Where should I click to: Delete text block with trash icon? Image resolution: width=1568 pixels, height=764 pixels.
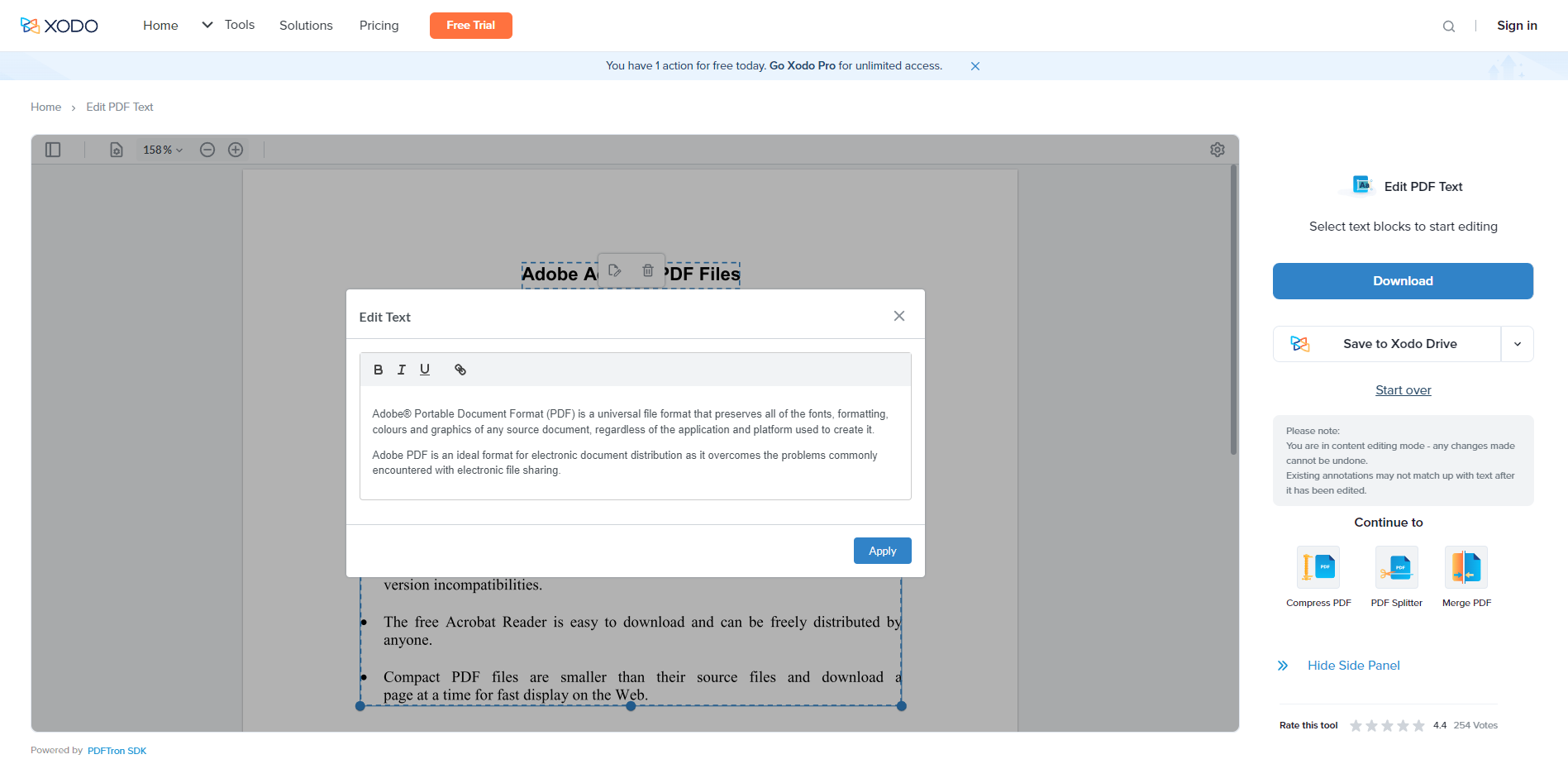(648, 270)
